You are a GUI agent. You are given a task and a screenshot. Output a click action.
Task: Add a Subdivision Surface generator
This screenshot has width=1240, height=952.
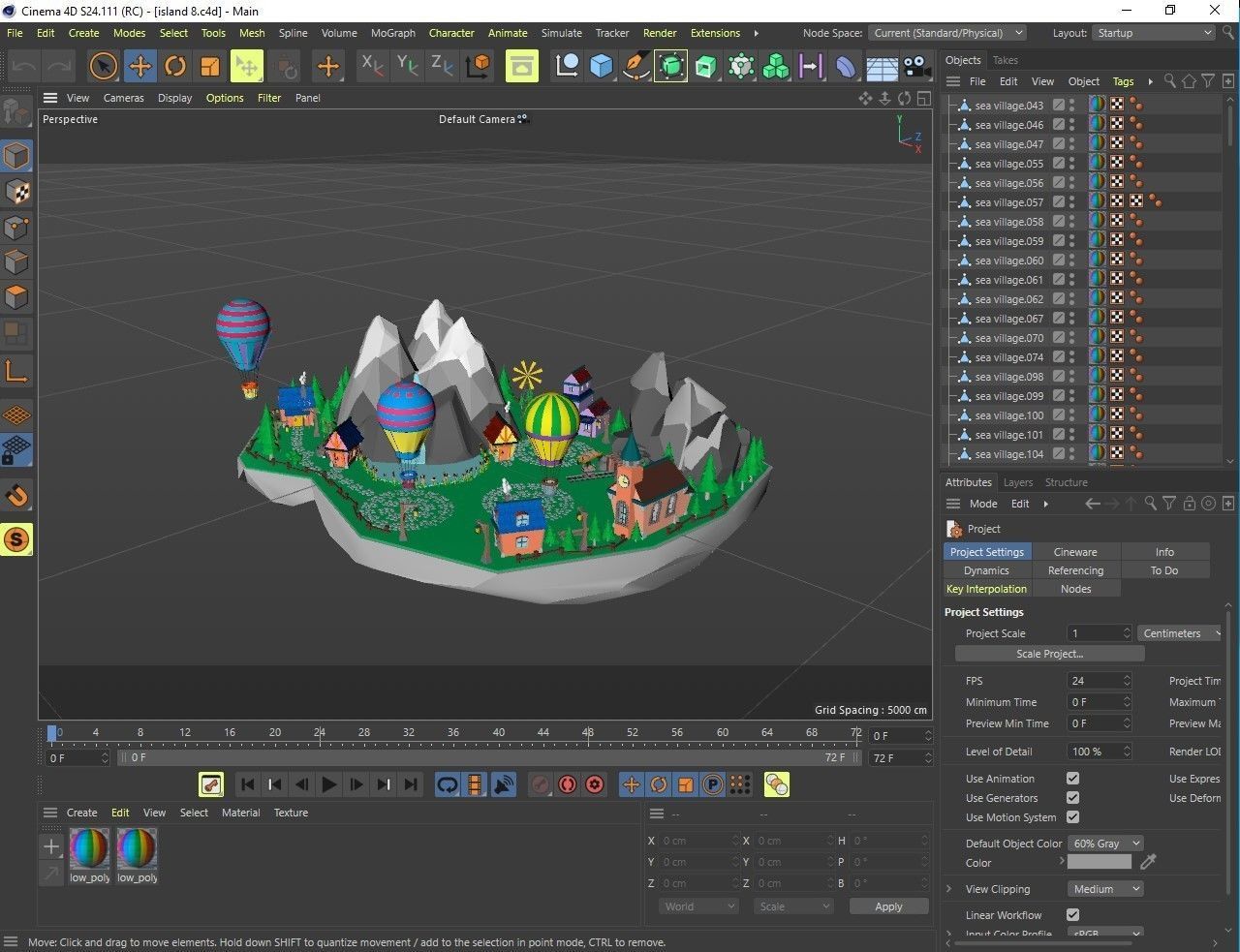point(670,66)
